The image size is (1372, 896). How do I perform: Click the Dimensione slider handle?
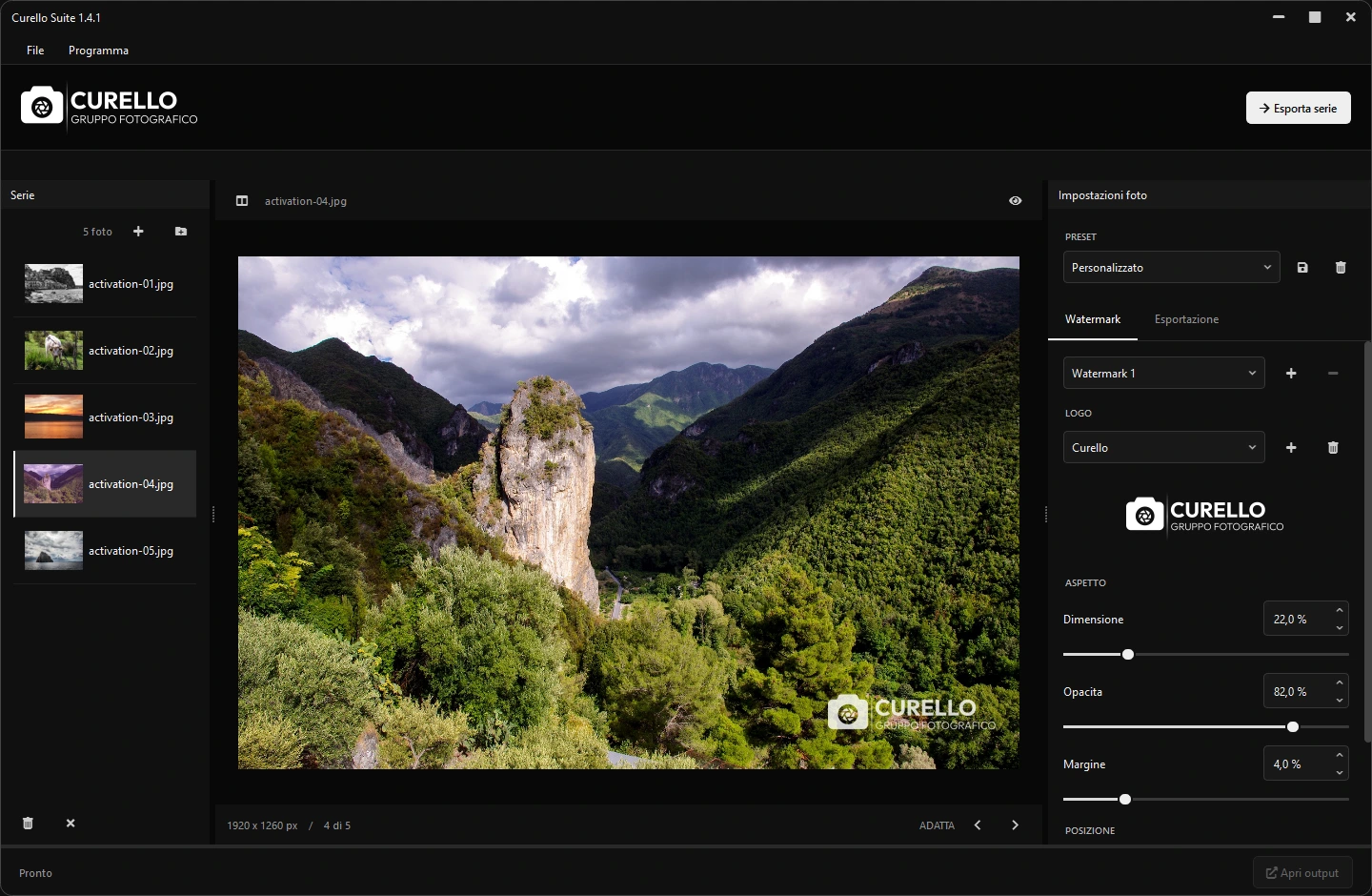coord(1128,655)
